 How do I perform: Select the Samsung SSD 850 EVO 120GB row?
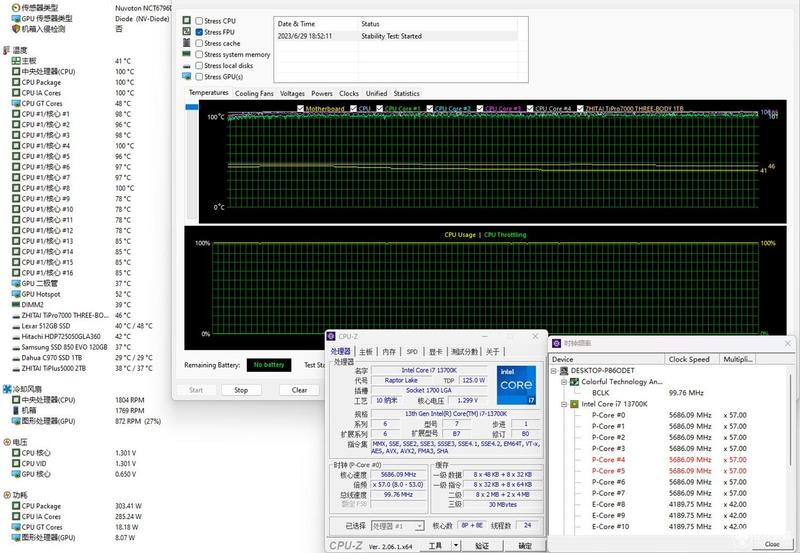(x=72, y=347)
